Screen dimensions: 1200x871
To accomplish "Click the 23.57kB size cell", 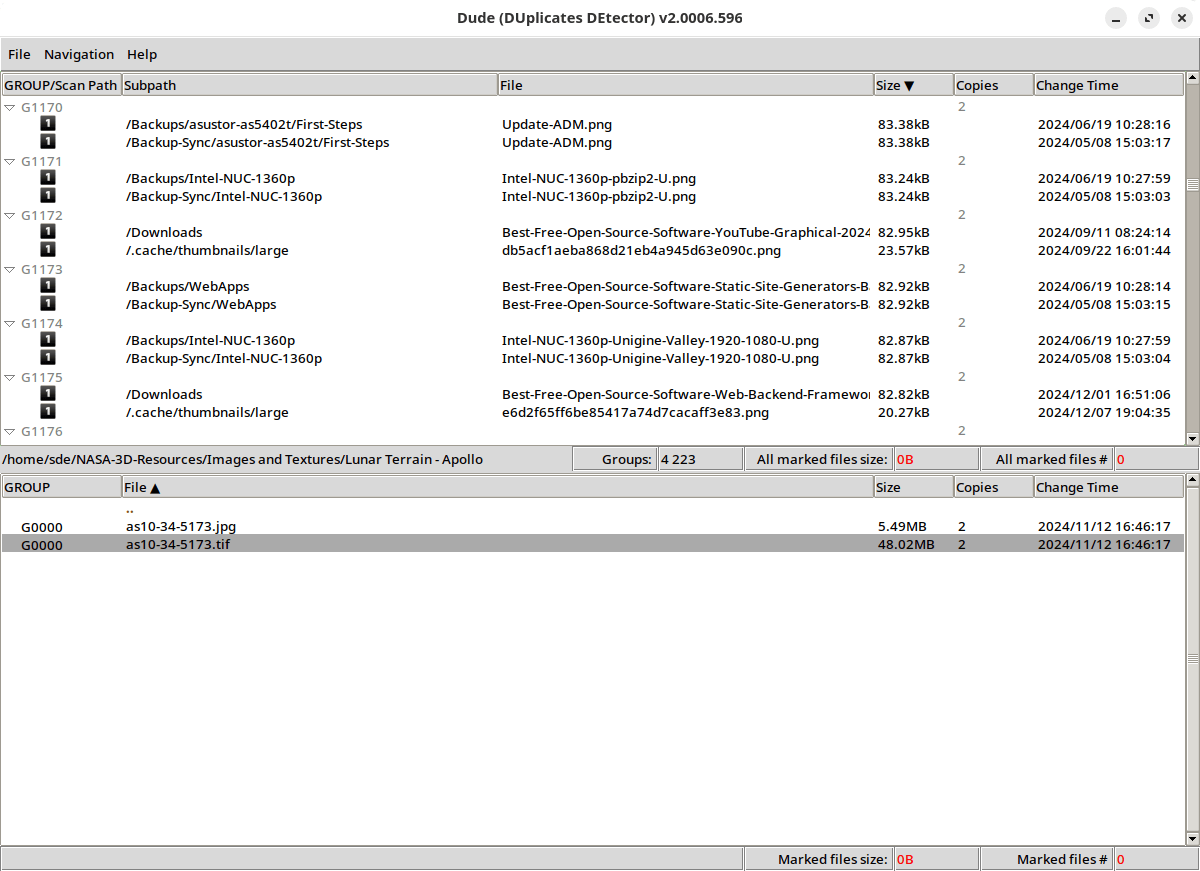I will [x=904, y=250].
